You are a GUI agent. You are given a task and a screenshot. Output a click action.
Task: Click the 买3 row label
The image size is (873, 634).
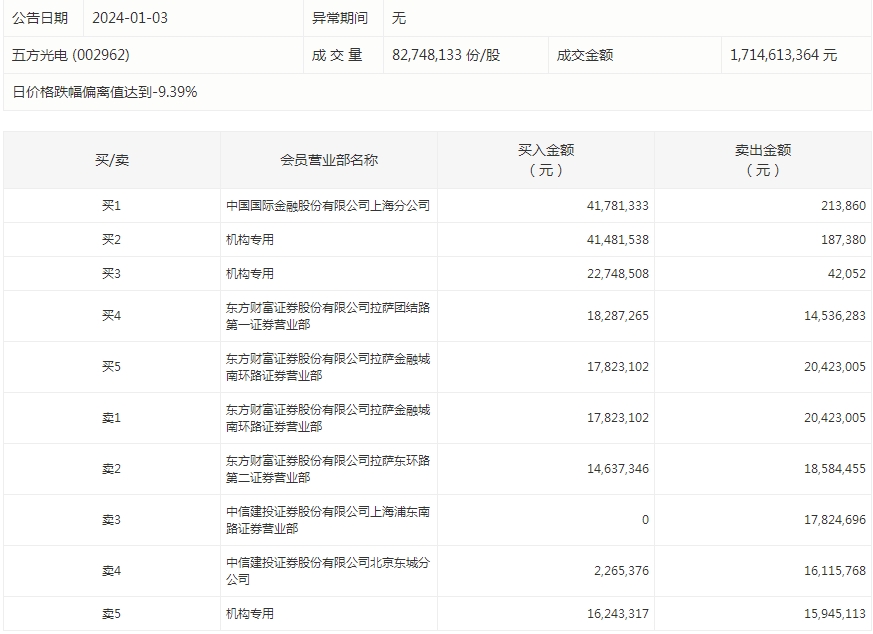pos(111,274)
